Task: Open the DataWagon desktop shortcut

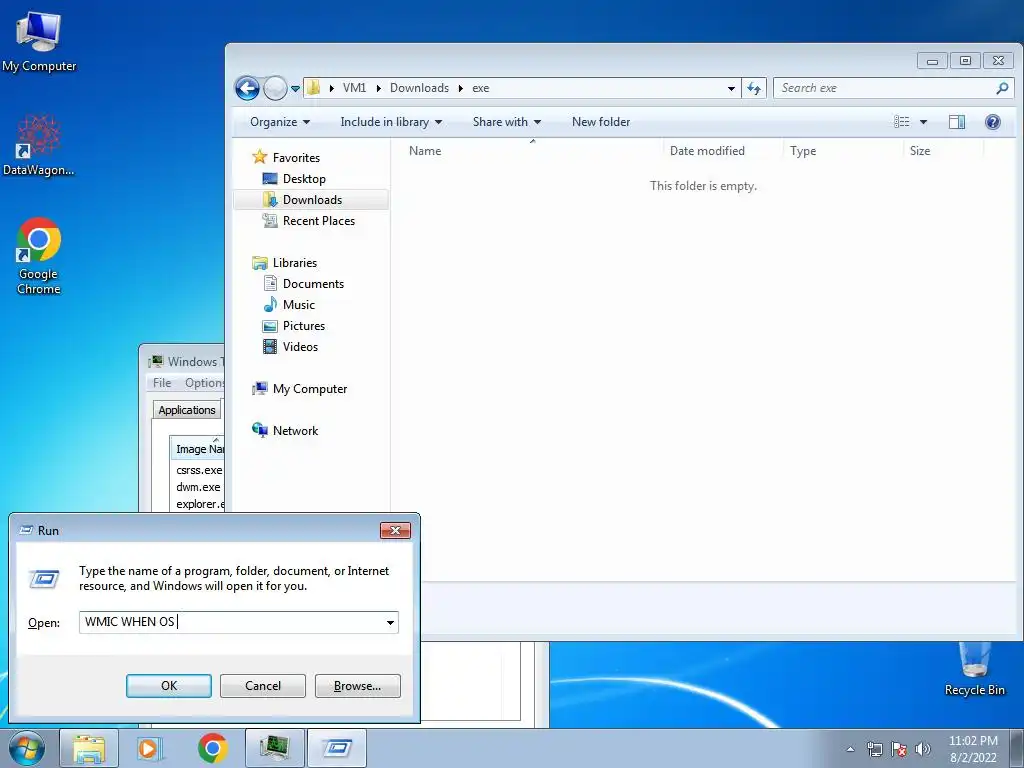Action: (x=38, y=145)
